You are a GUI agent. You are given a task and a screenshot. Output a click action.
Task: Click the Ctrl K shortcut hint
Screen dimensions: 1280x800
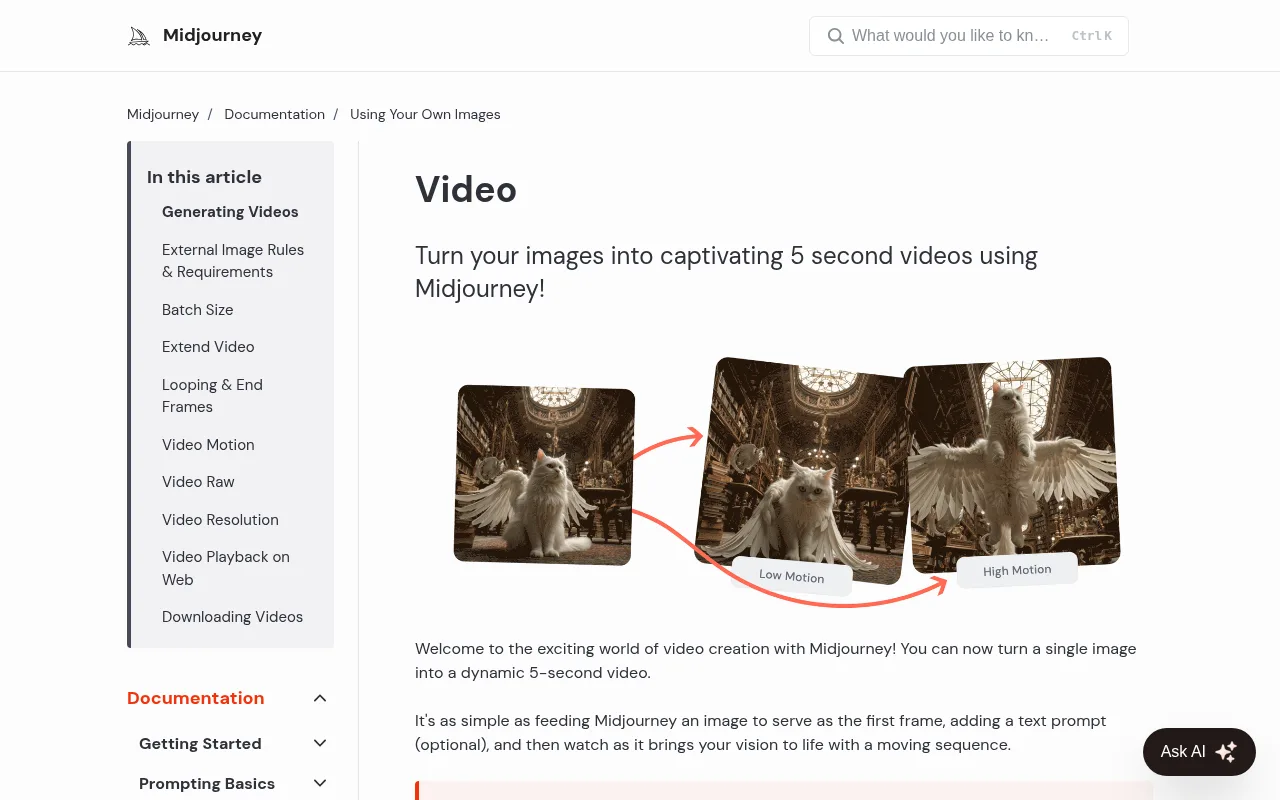coord(1091,36)
